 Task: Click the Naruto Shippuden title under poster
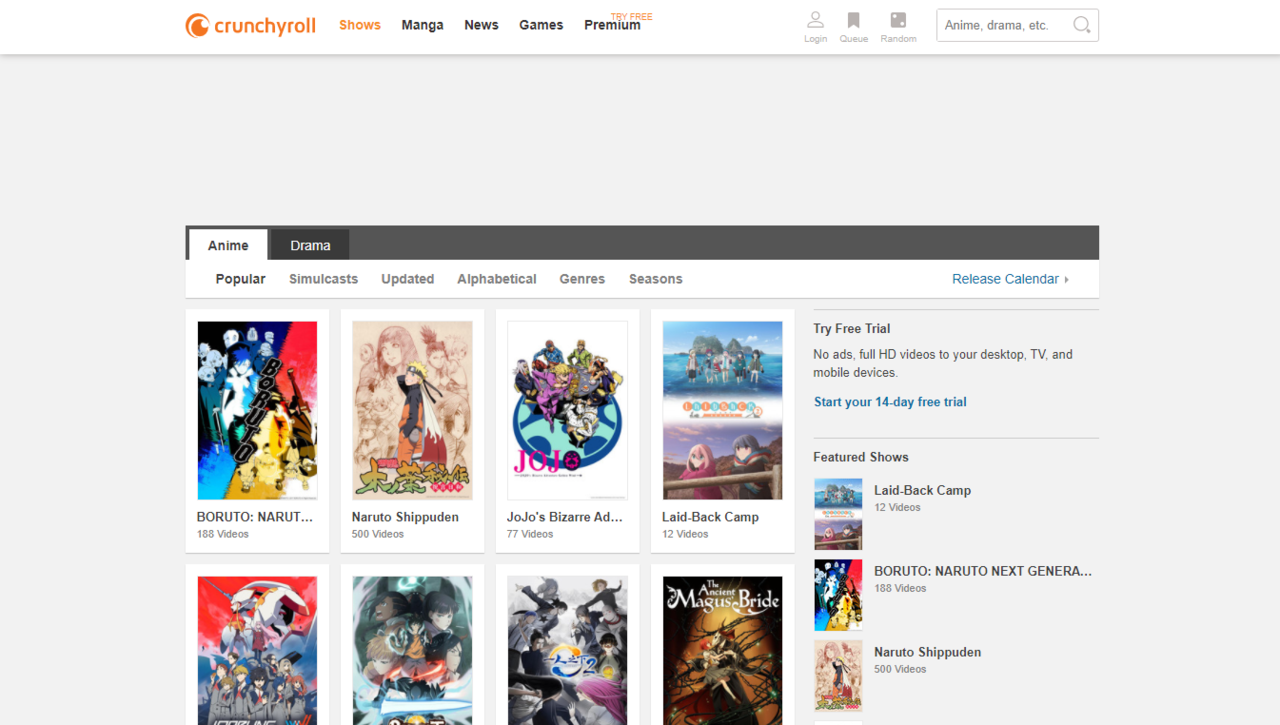pyautogui.click(x=405, y=517)
